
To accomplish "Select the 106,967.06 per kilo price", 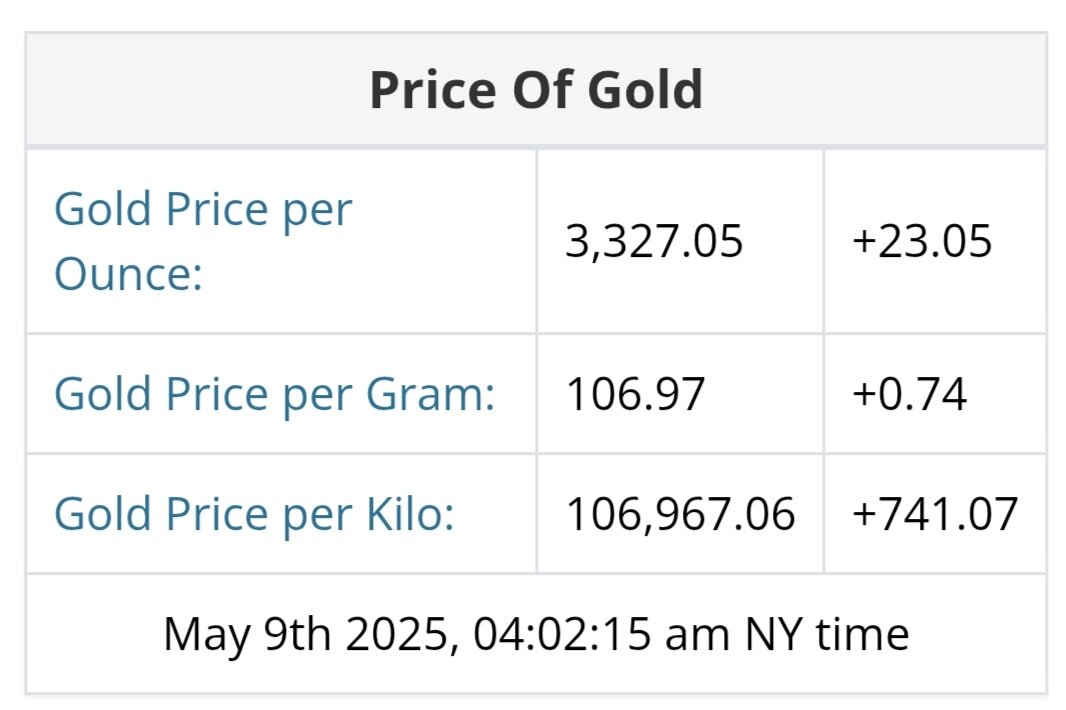I will click(680, 514).
